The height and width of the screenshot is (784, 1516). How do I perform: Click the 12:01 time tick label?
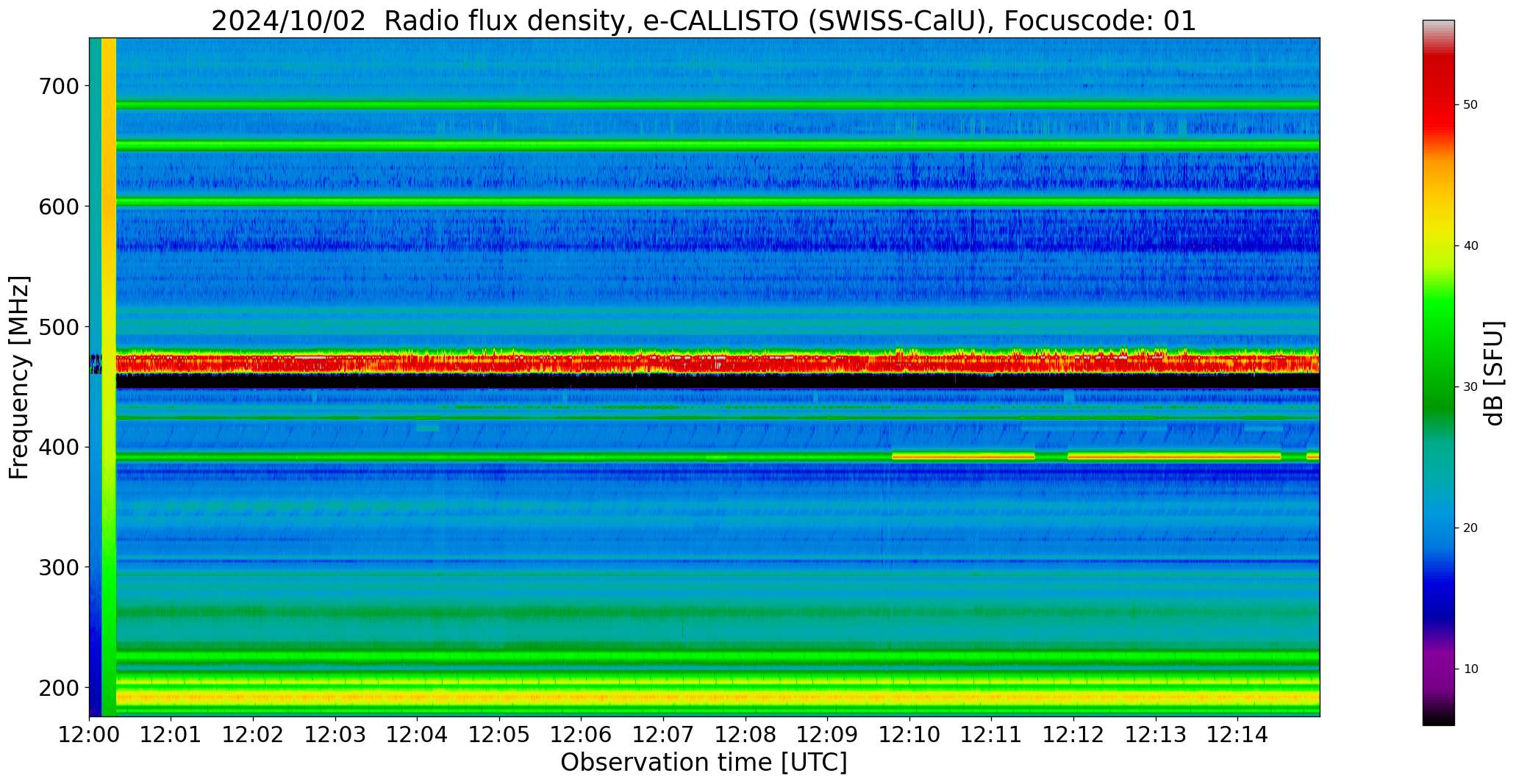171,735
